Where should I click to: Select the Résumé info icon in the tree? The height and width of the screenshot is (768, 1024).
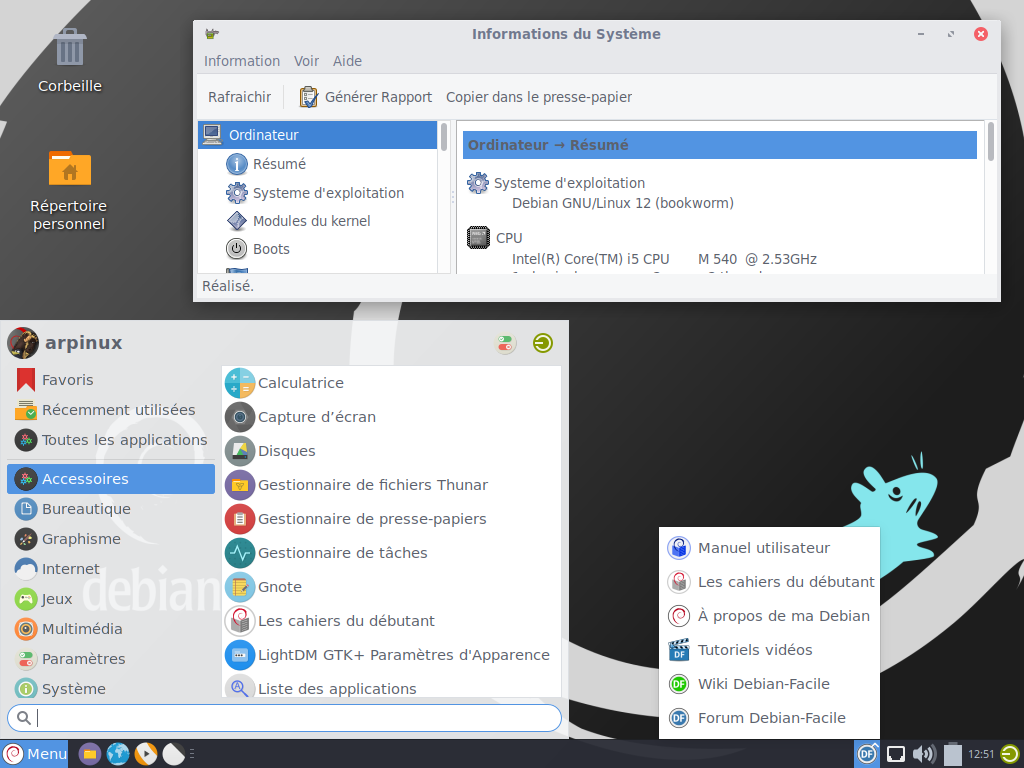236,164
